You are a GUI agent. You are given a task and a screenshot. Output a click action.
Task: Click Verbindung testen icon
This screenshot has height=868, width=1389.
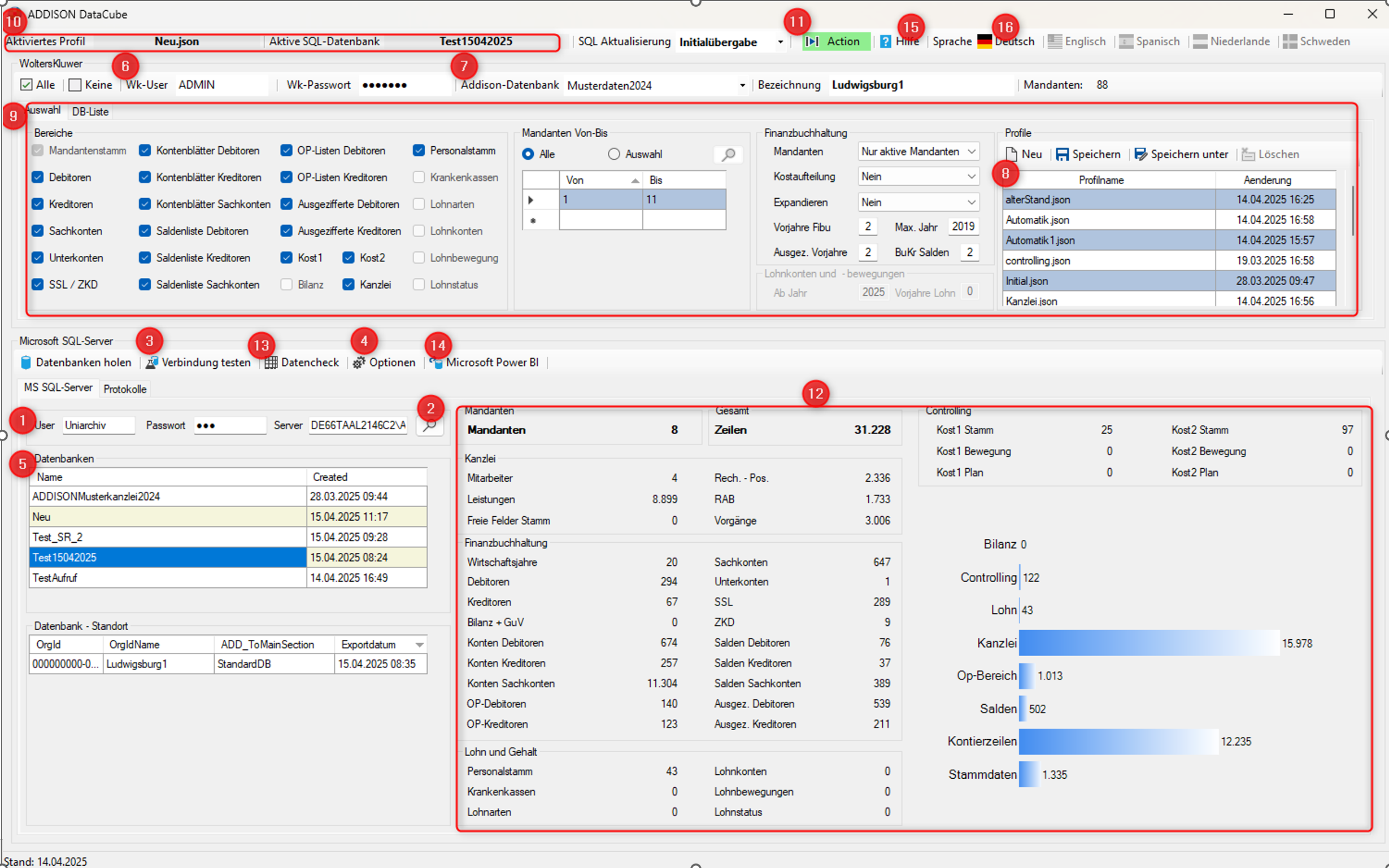coord(151,362)
